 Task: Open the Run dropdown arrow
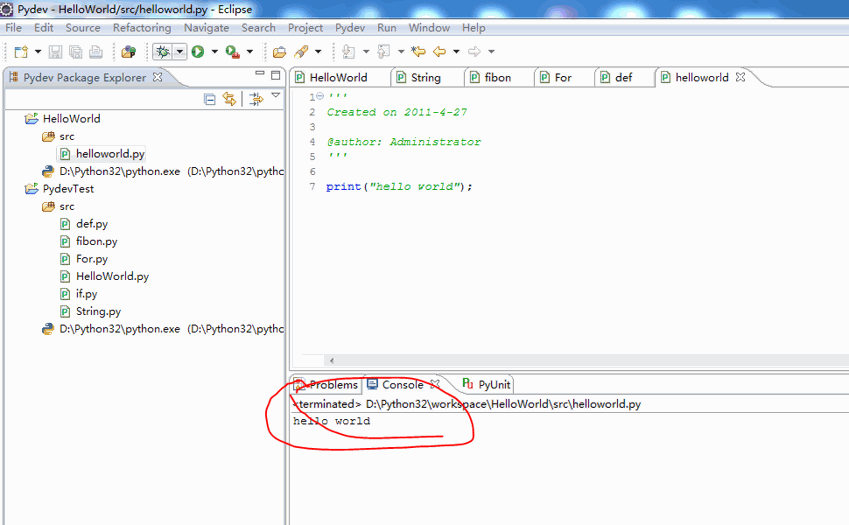click(x=214, y=52)
